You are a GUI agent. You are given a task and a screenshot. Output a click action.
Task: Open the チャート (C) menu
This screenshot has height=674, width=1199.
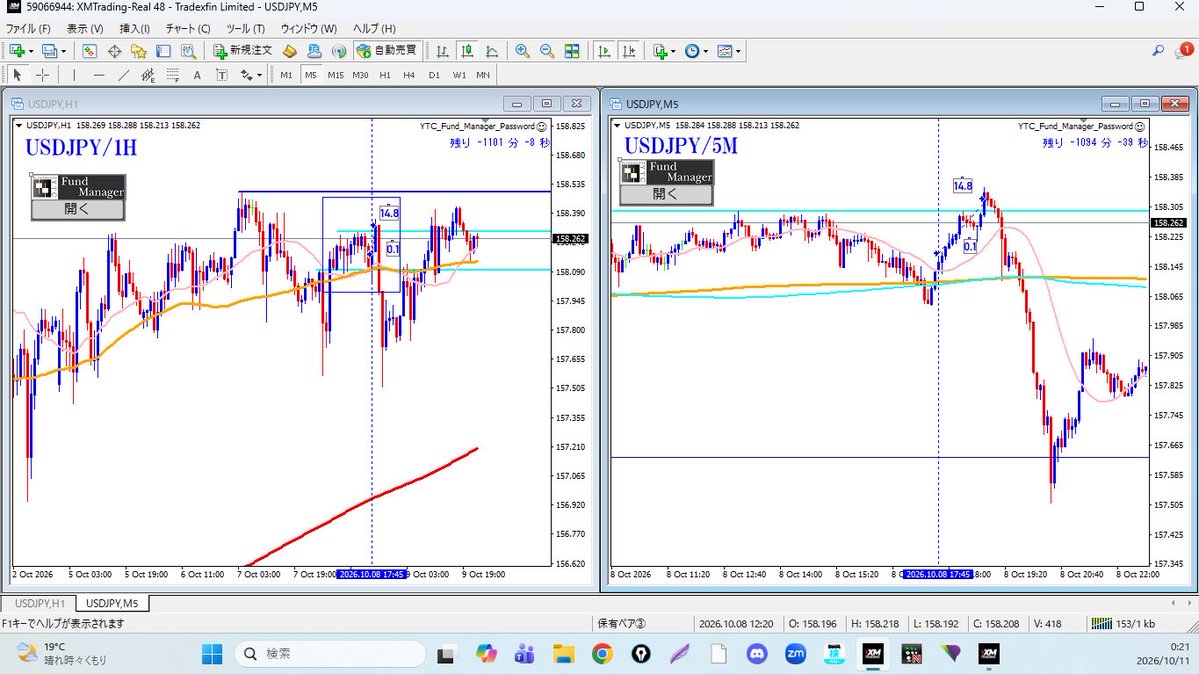click(x=188, y=28)
